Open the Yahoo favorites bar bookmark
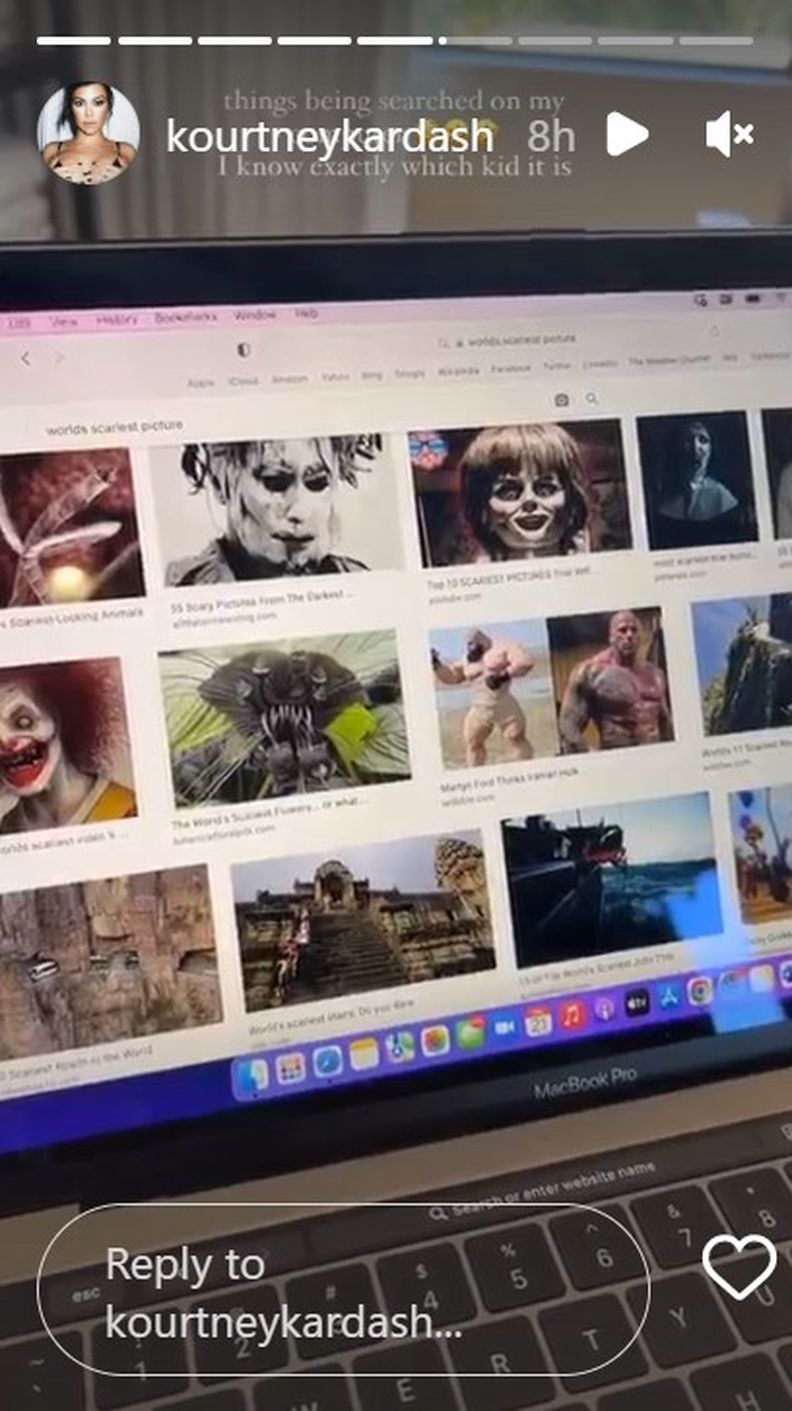Screen dimensions: 792x1411 coord(335,377)
